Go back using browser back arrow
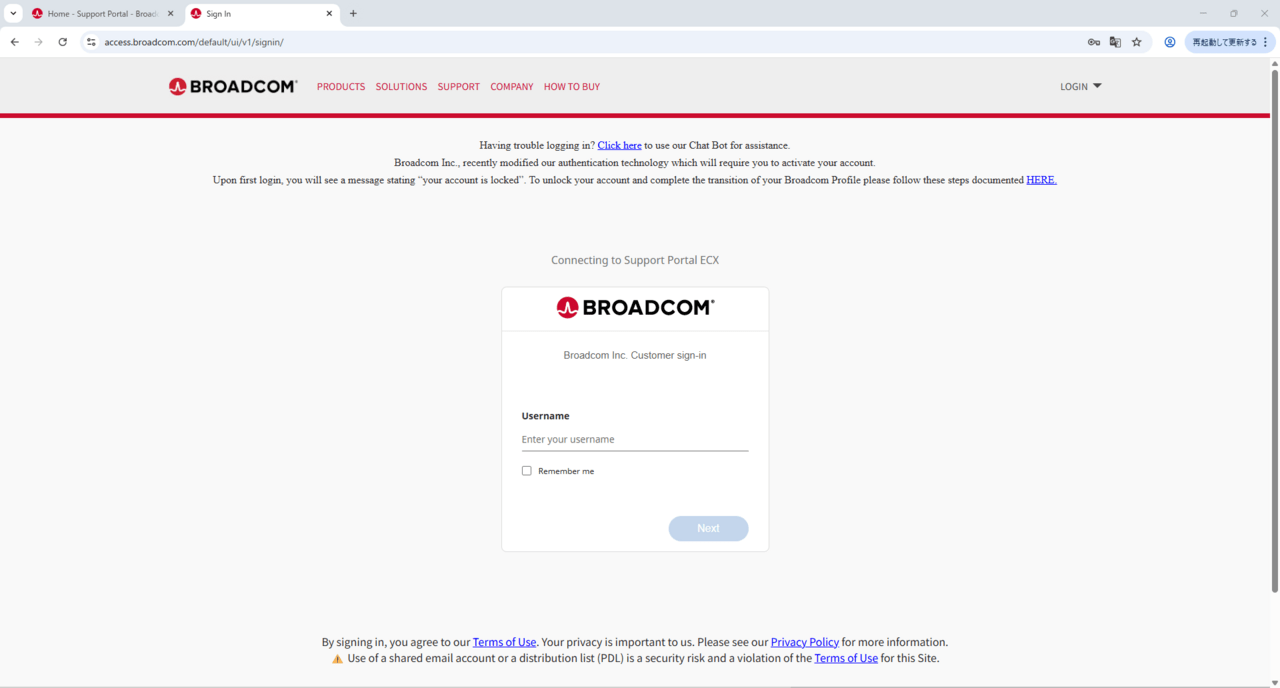1280x688 pixels. [x=15, y=42]
